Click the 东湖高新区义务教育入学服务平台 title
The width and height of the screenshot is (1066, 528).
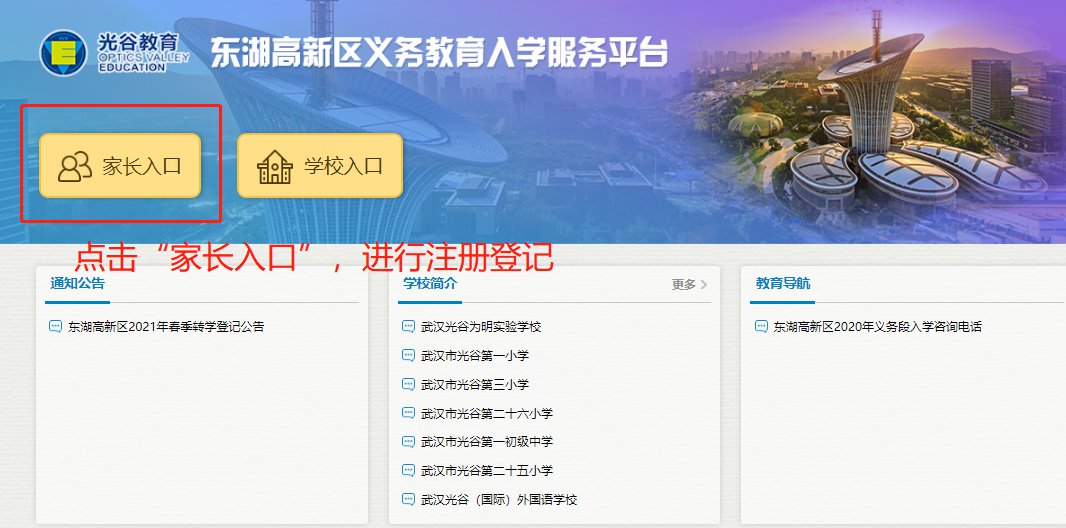[x=439, y=52]
